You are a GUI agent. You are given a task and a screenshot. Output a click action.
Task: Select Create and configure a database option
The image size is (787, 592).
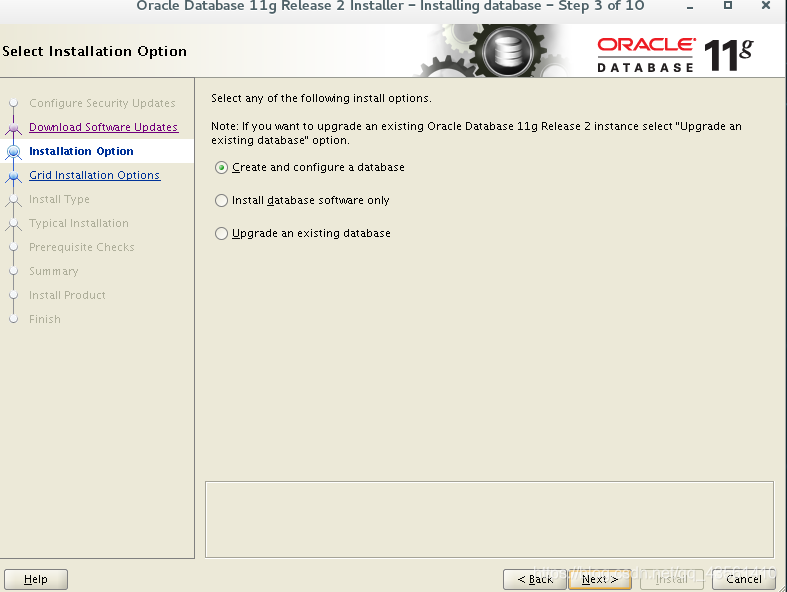pos(310,167)
